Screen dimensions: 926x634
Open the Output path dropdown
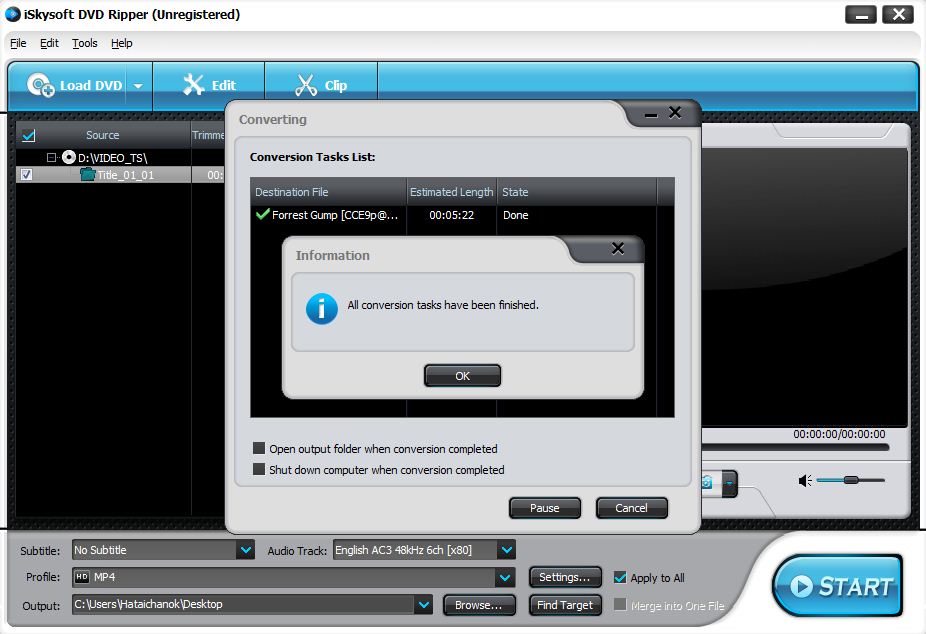(423, 604)
